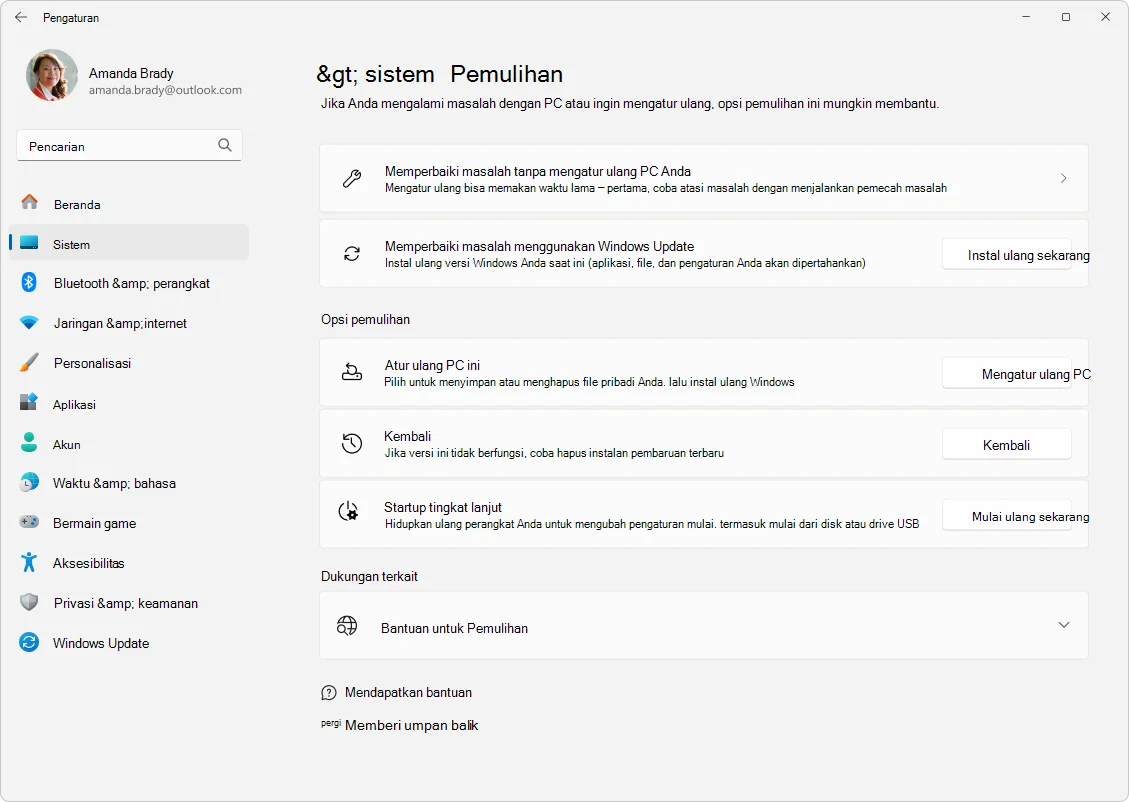Click the Sistem monitor icon
This screenshot has width=1129, height=802.
(29, 243)
